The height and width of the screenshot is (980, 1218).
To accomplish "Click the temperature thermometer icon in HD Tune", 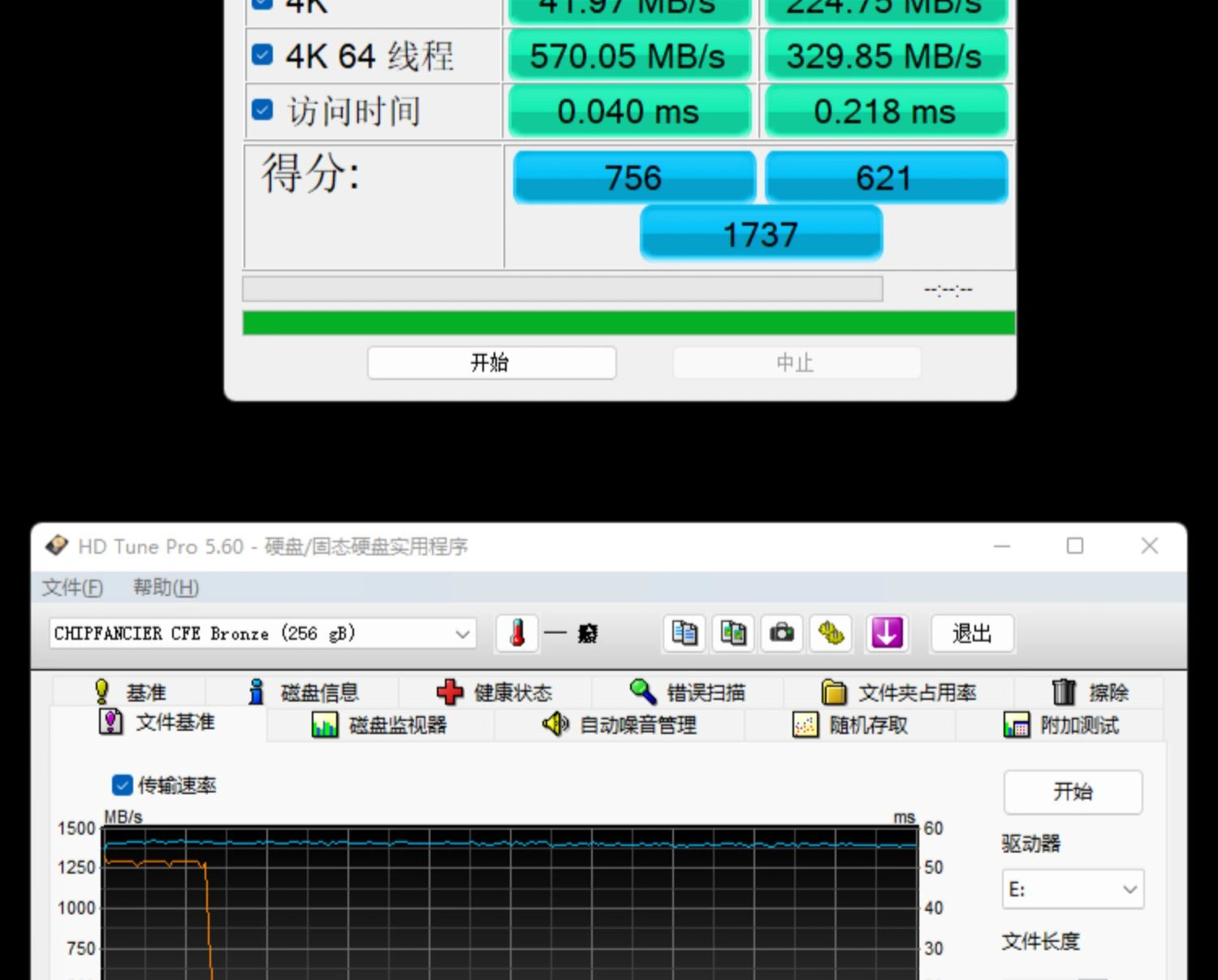I will point(517,633).
